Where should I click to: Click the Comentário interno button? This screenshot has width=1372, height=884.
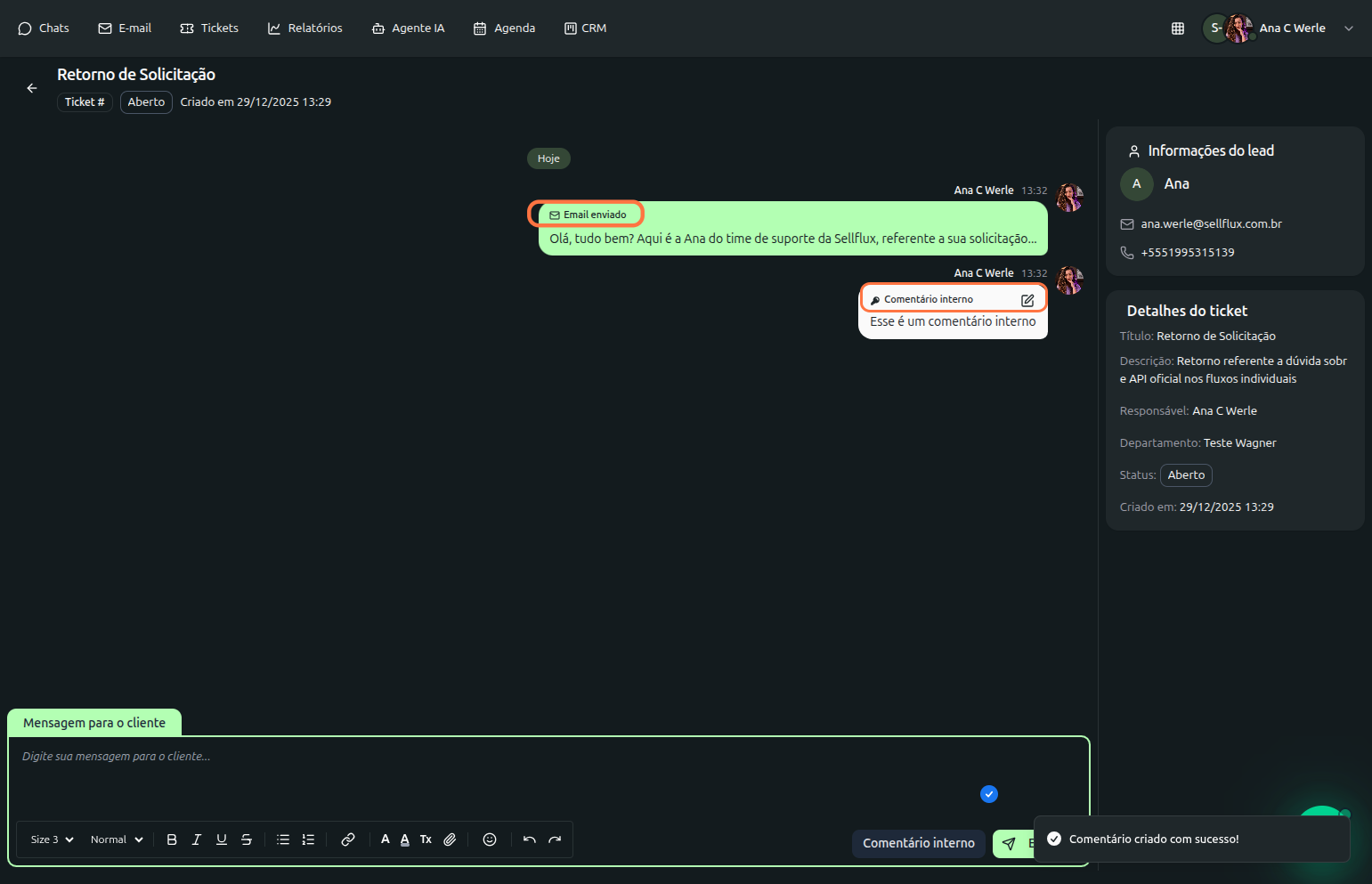(918, 843)
